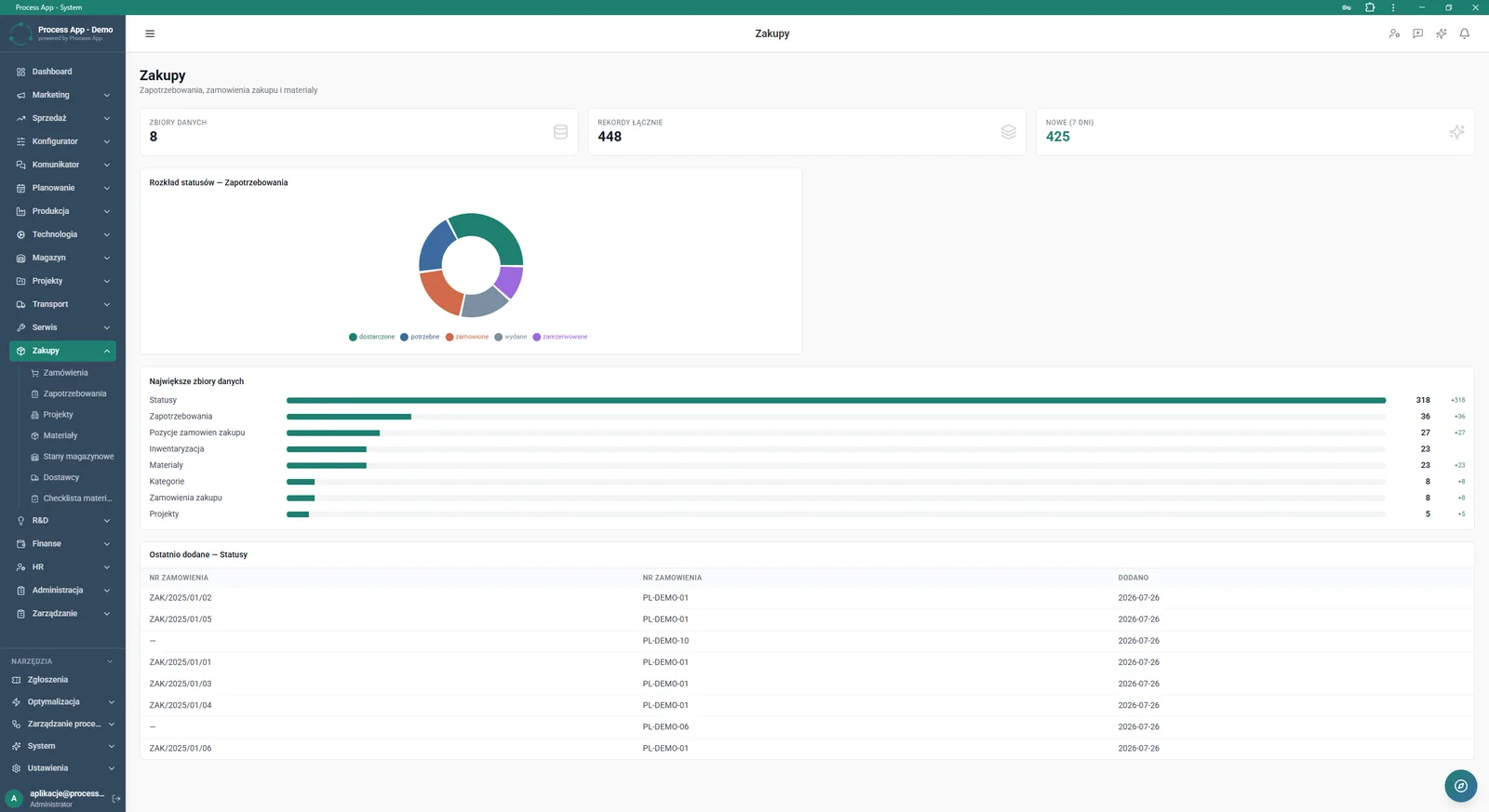Toggle the potrzebne legend entry
Image resolution: width=1489 pixels, height=812 pixels.
point(420,337)
